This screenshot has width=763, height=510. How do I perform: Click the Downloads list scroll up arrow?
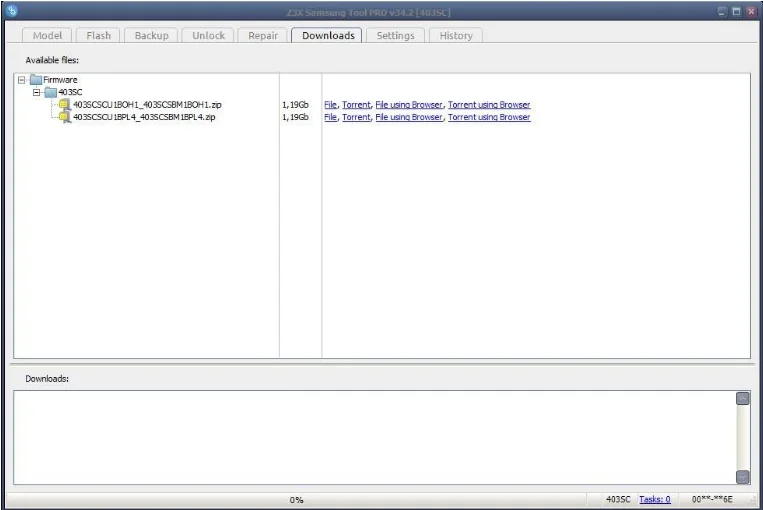(x=743, y=399)
